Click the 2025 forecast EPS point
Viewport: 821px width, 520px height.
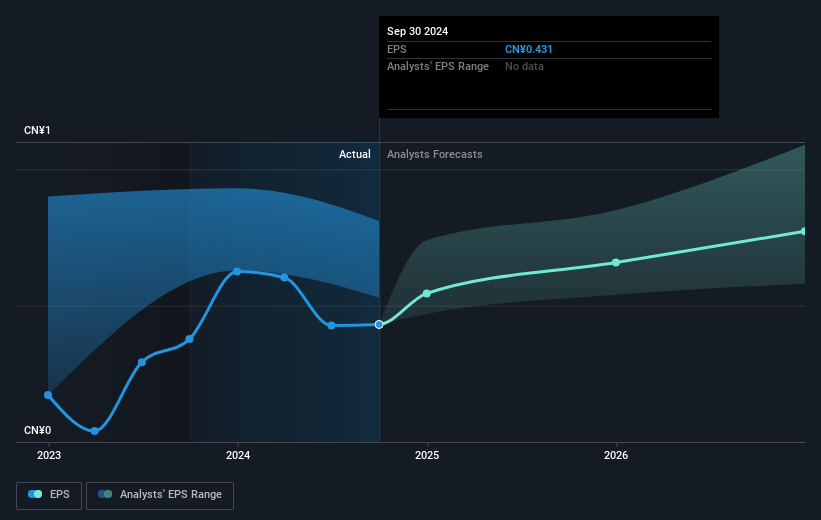(x=427, y=293)
